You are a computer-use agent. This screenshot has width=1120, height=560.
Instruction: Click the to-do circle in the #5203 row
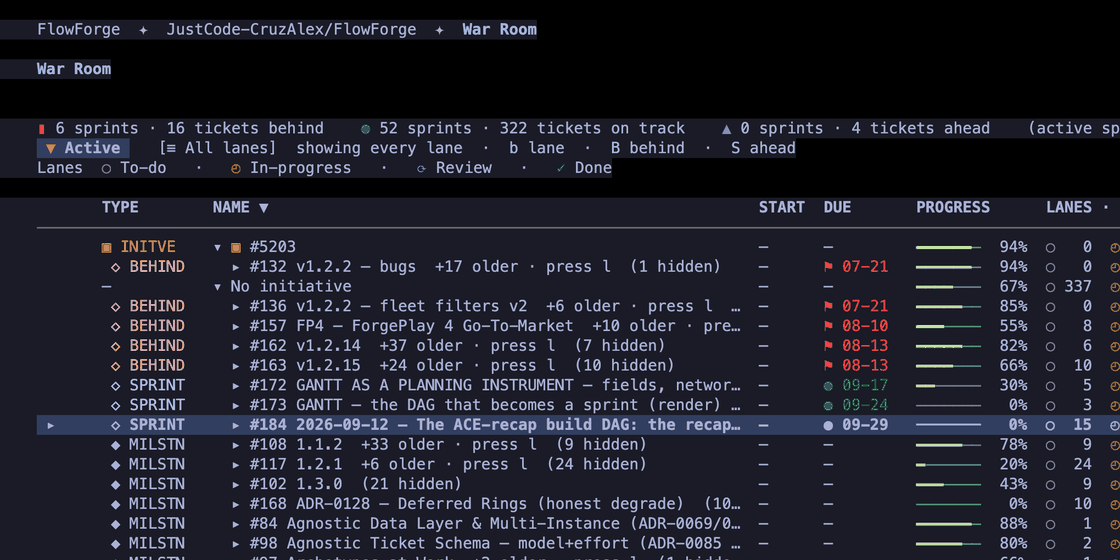[1051, 247]
